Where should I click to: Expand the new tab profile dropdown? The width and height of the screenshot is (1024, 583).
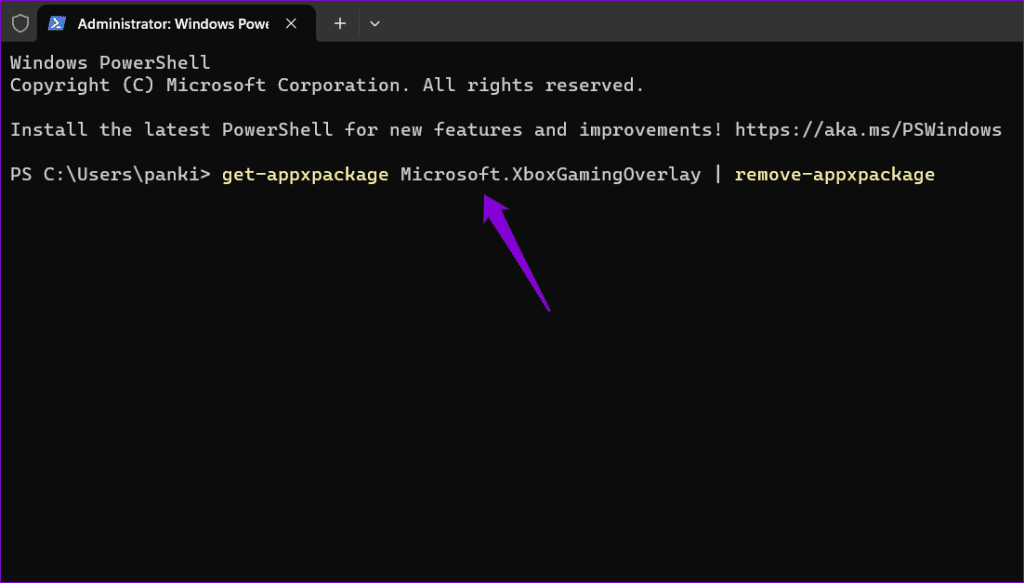click(x=375, y=23)
